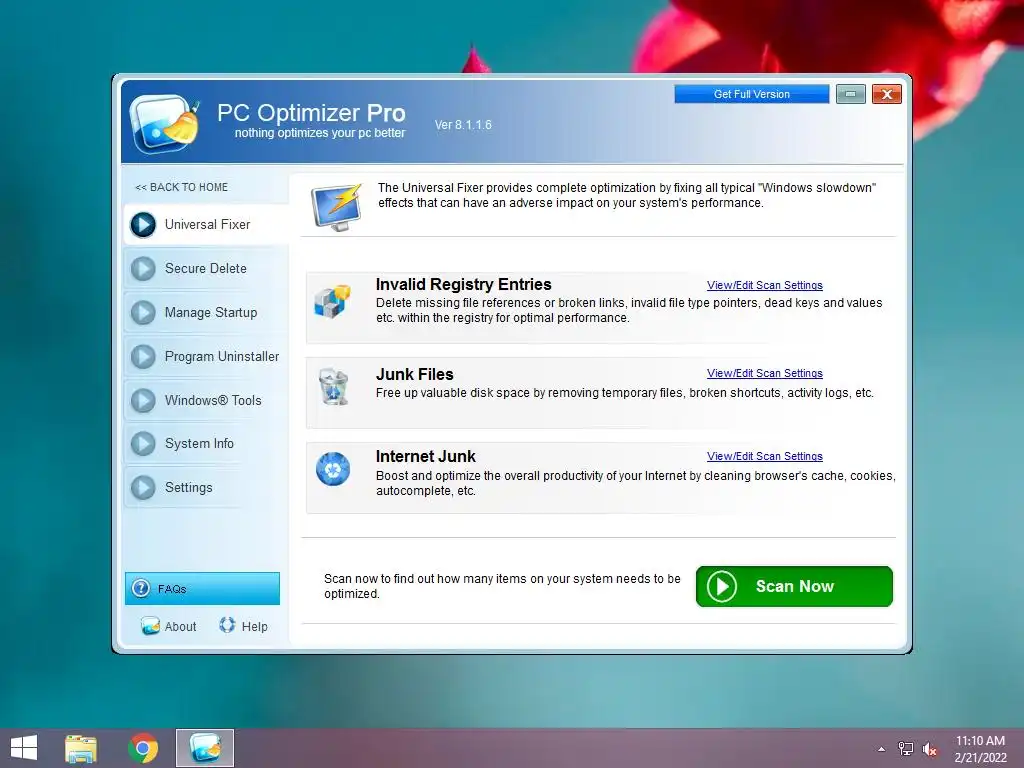Viewport: 1024px width, 768px height.
Task: Go back via << BACK TO HOME
Action: [x=182, y=187]
